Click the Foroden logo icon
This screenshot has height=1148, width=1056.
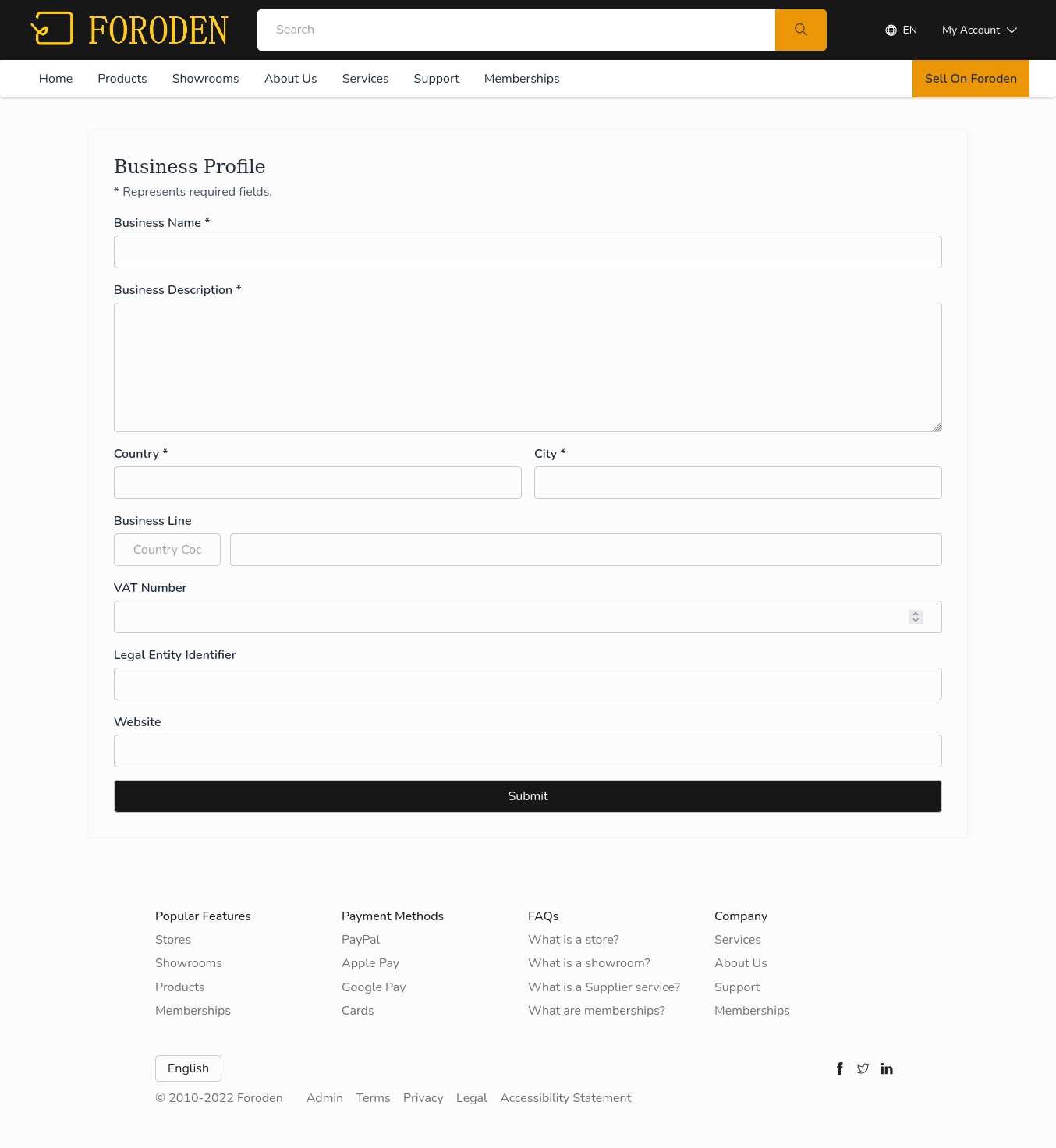[x=52, y=29]
